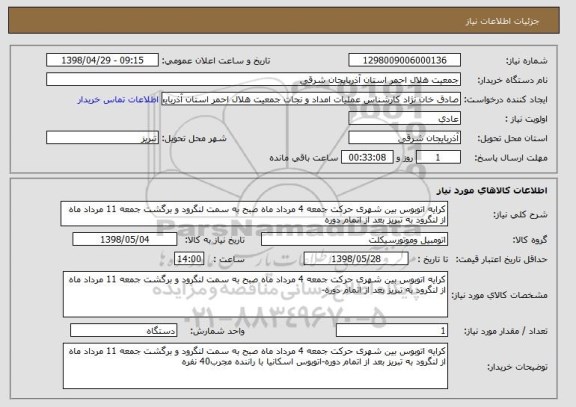The width and height of the screenshot is (576, 407).
Task: Select the استان محل تحویل field
Action: [404, 138]
